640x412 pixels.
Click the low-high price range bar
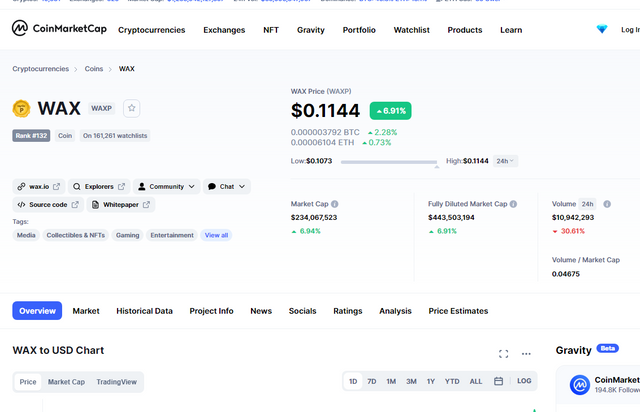pyautogui.click(x=389, y=162)
